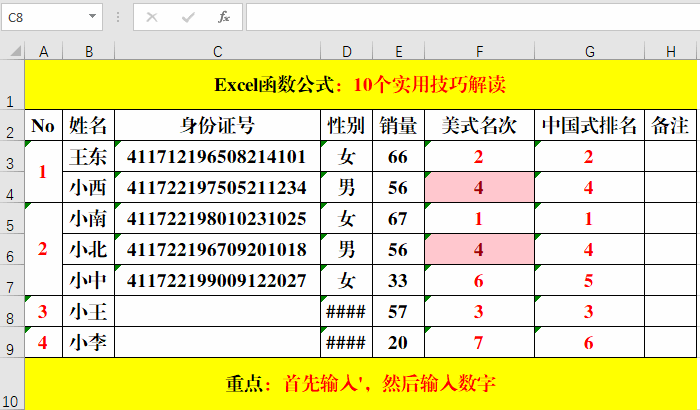Click inside the Name Box showing C8
This screenshot has width=700, height=410.
pyautogui.click(x=45, y=17)
